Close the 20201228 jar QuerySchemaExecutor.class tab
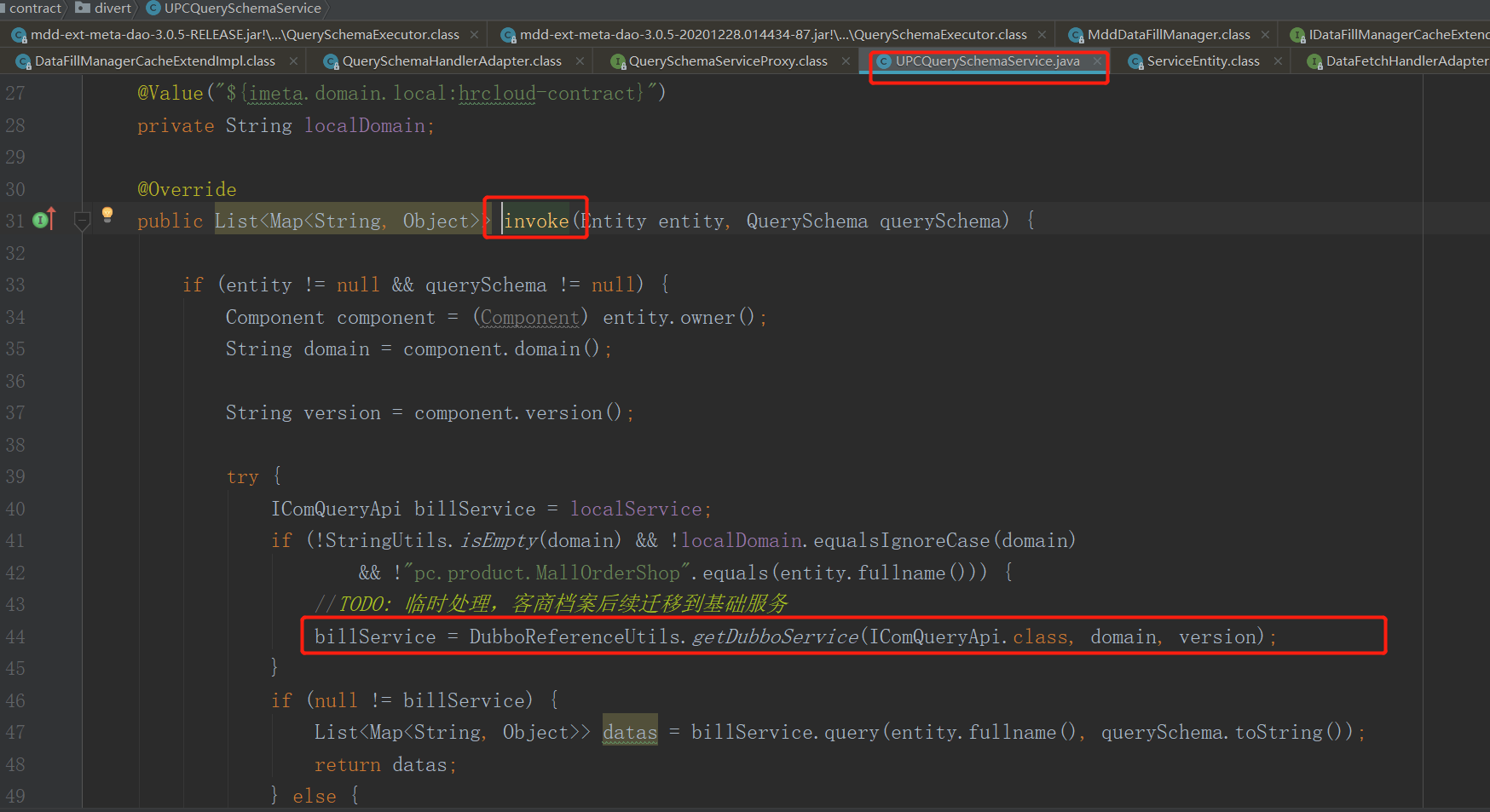Viewport: 1490px width, 812px height. [x=1042, y=35]
